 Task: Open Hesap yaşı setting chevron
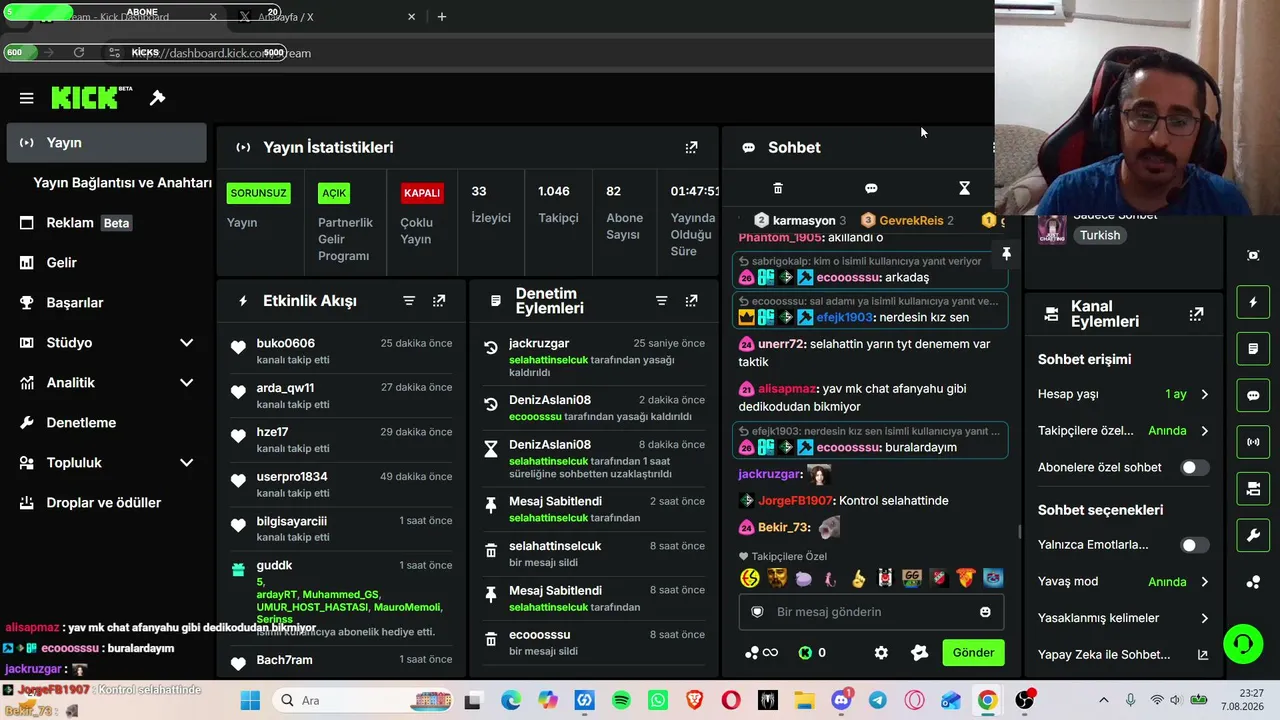point(1204,394)
